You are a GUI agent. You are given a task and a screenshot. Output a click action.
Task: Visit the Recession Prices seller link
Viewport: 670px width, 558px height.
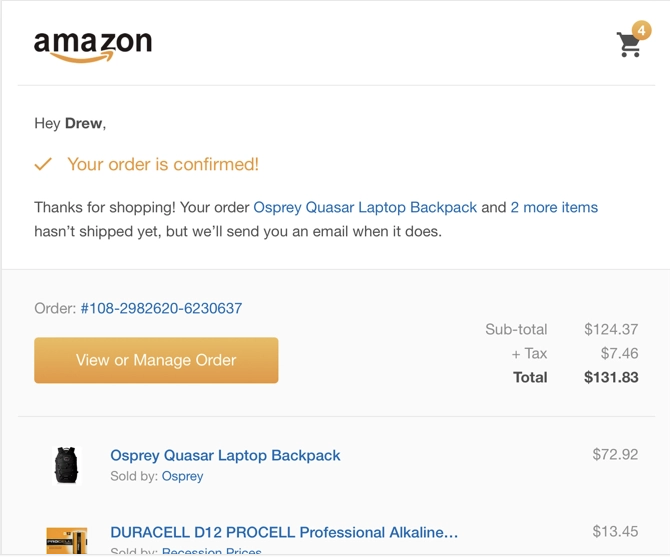(212, 551)
